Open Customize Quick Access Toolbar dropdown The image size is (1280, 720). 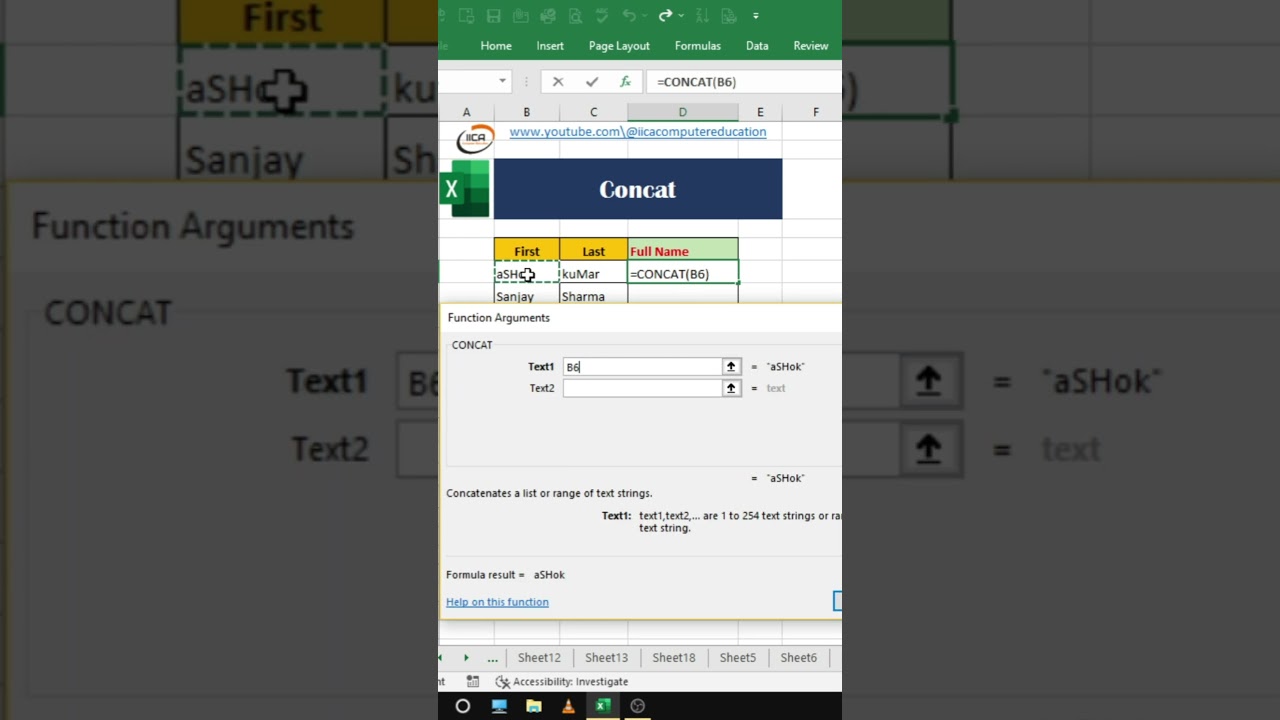[x=755, y=16]
